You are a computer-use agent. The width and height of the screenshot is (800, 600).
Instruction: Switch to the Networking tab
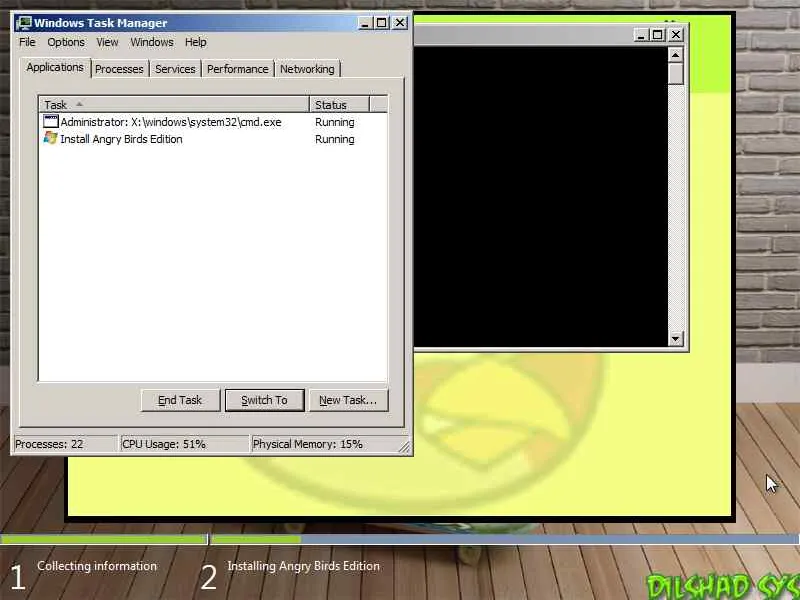pos(307,69)
